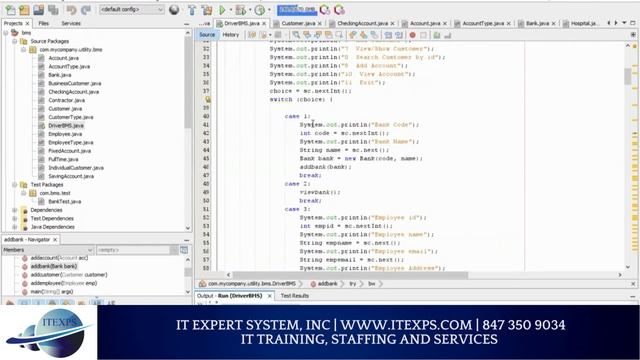Open the Customer.java editor tab
Image resolution: width=640 pixels, height=360 pixels.
(x=298, y=23)
